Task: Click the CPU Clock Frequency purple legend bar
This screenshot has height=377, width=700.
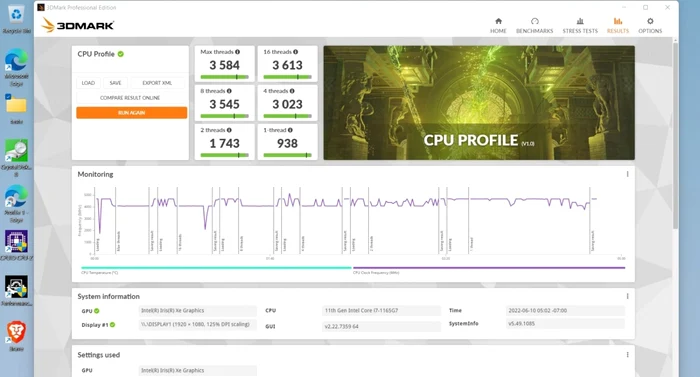Action: pos(489,268)
